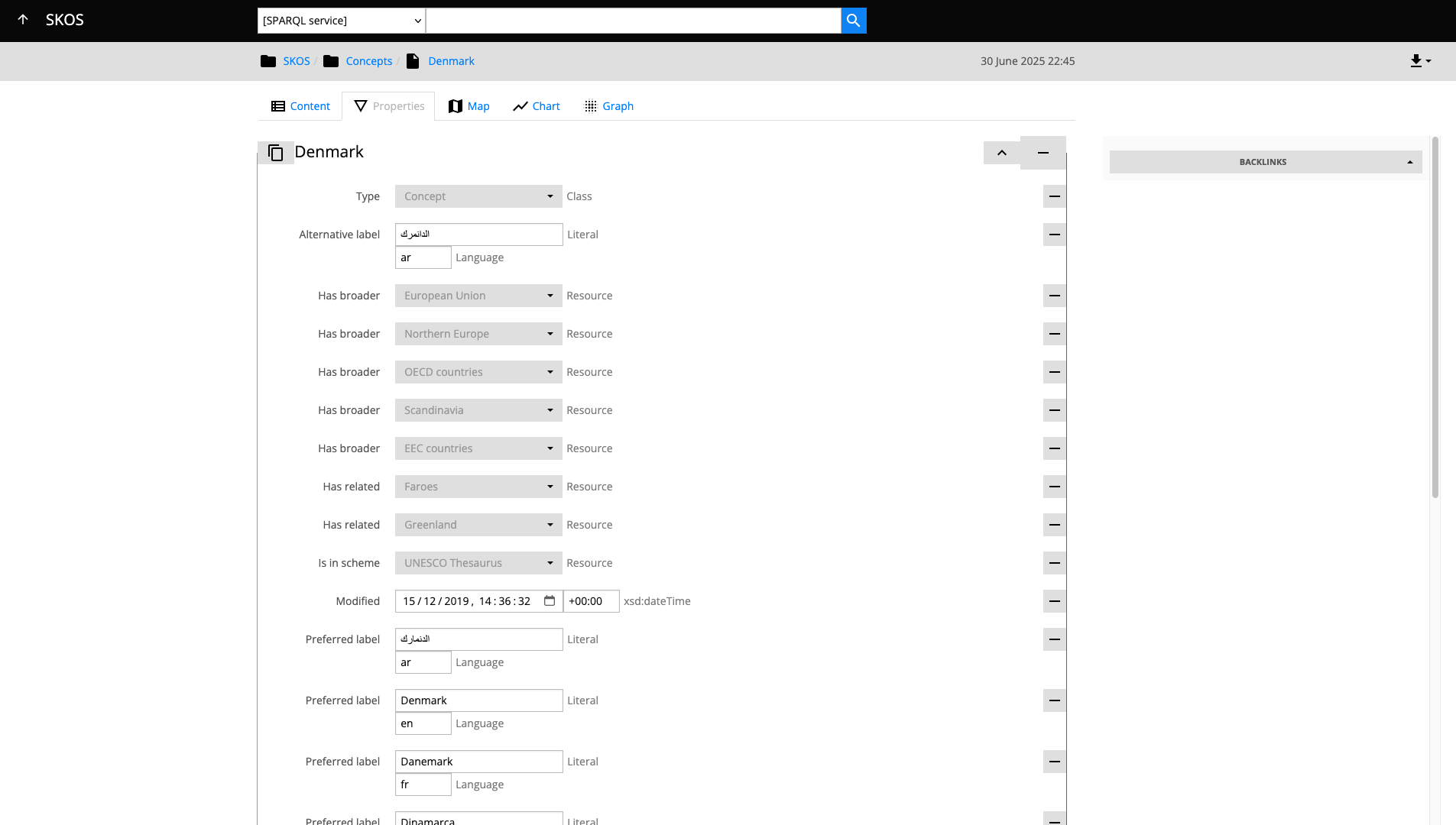Remove the EEC countries broader row
Viewport: 1456px width, 825px height.
point(1055,448)
